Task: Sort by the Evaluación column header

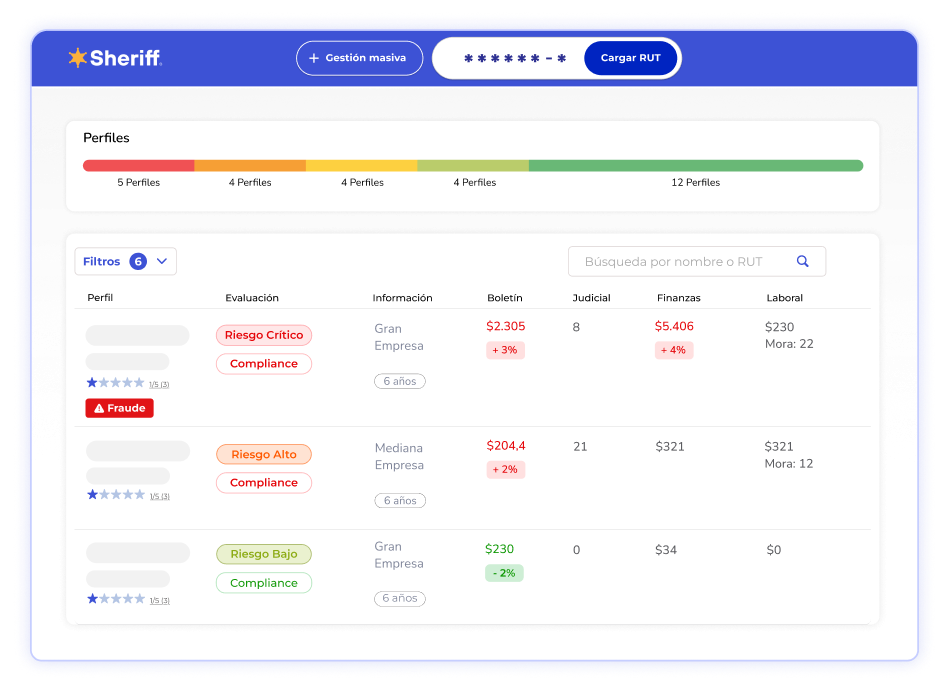Action: pyautogui.click(x=252, y=298)
